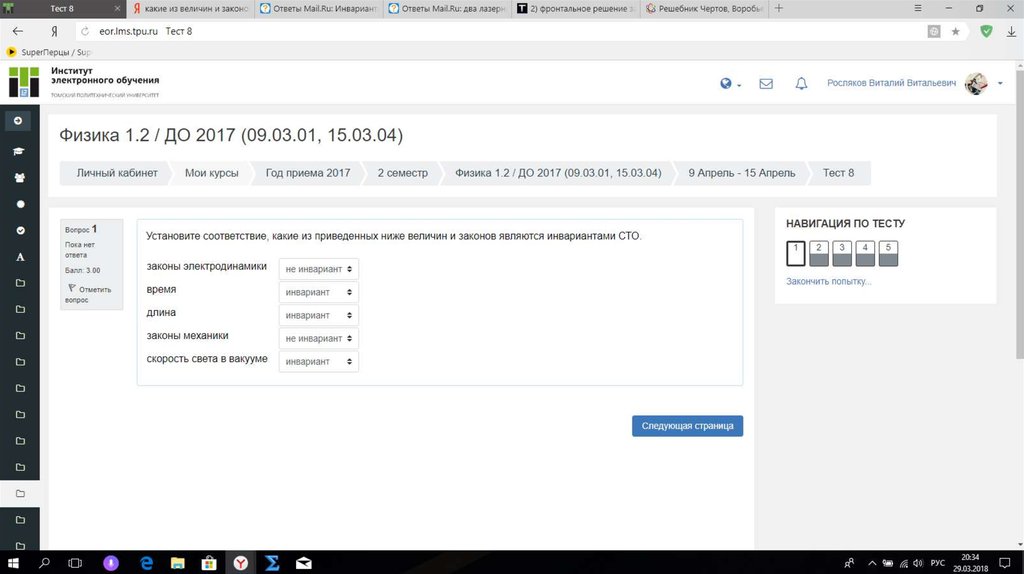Click the browser back arrow
The width and height of the screenshot is (1024, 574).
(18, 31)
